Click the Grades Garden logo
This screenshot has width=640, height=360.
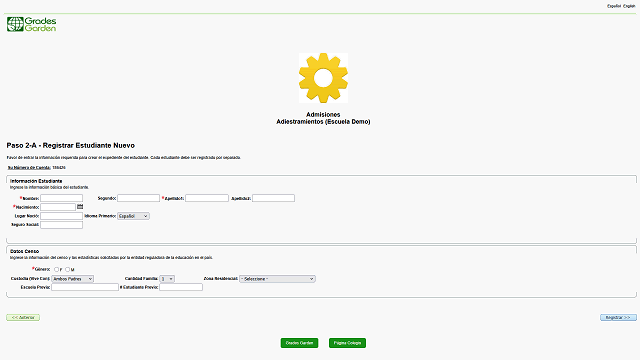coord(31,24)
